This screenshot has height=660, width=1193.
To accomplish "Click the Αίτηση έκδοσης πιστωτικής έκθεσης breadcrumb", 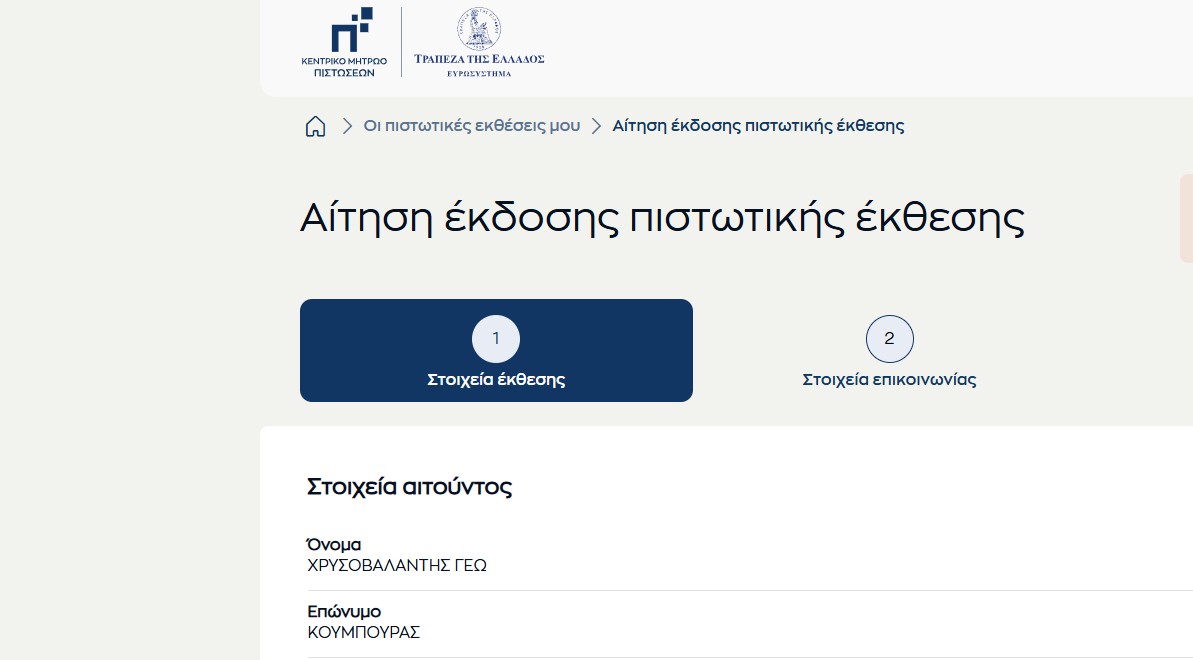I will click(758, 126).
